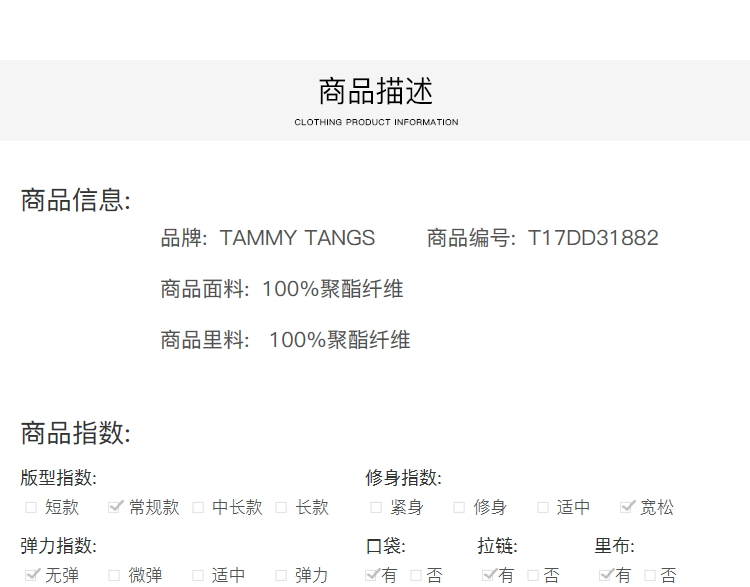Click the product number T17DD31882
The width and height of the screenshot is (750, 587).
[x=593, y=238]
